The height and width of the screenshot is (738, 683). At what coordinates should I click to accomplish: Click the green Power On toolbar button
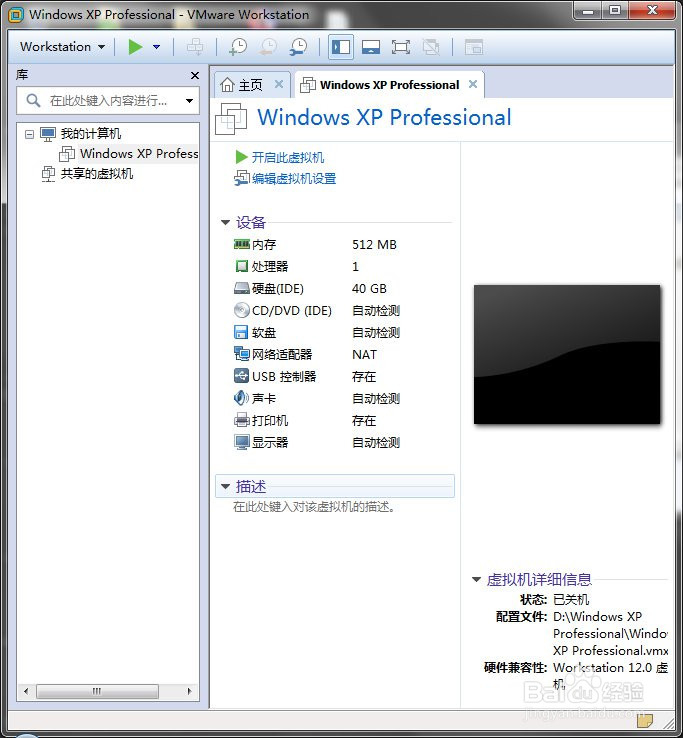[x=136, y=47]
